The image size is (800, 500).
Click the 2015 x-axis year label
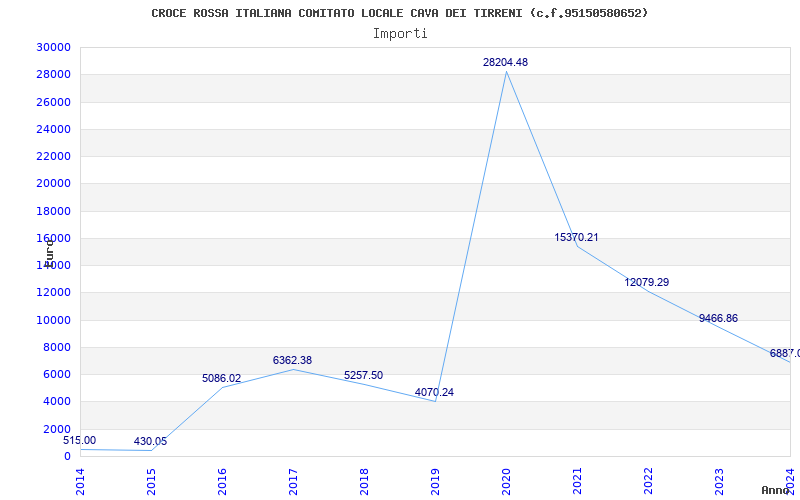click(x=151, y=482)
